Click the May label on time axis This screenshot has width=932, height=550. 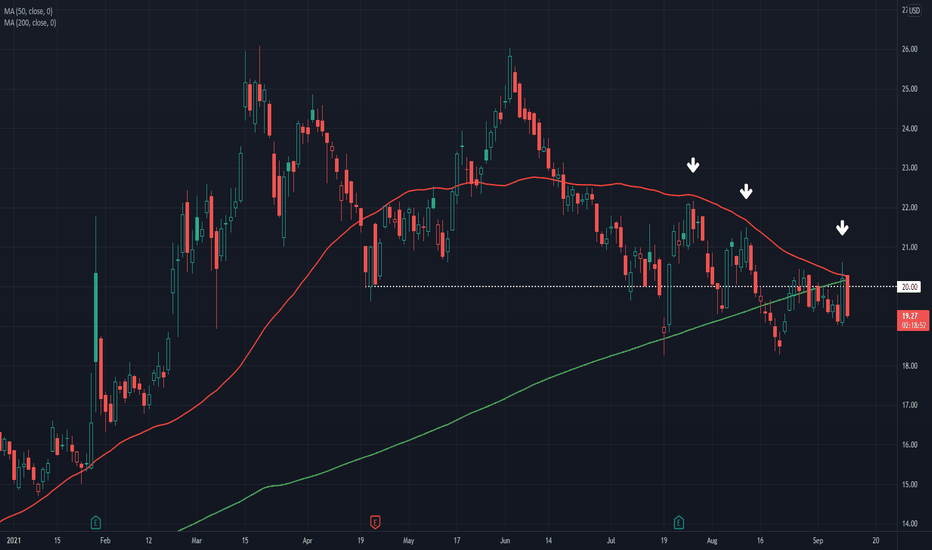point(408,540)
